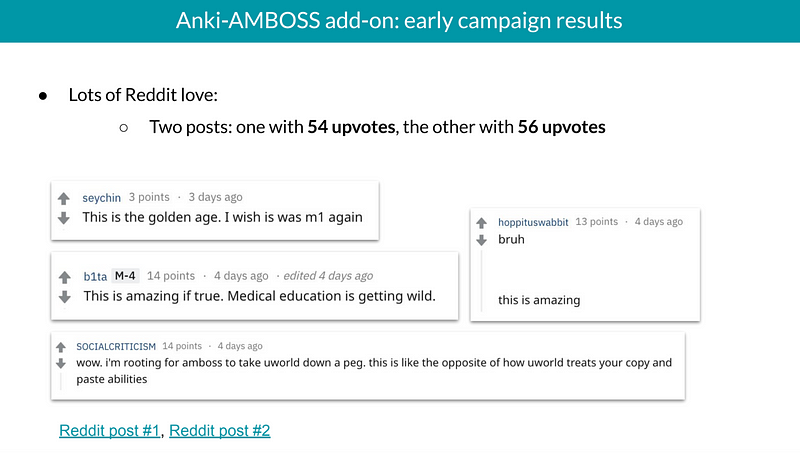The height and width of the screenshot is (453, 800).
Task: Click SOCIALCRITICISM username
Action: pyautogui.click(x=115, y=346)
